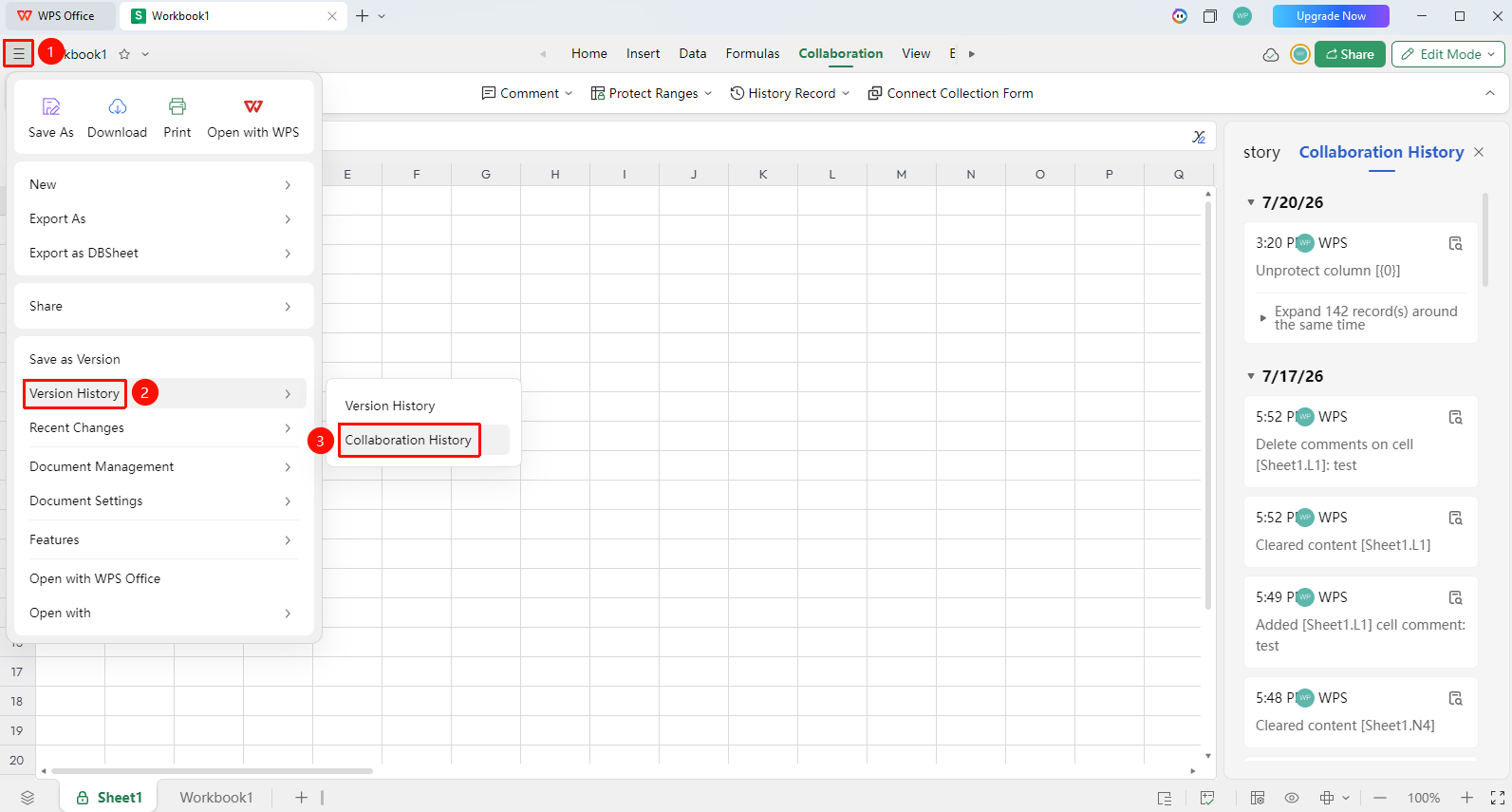Screen dimensions: 1512x812
Task: Close the Collaboration History panel
Action: (1479, 152)
